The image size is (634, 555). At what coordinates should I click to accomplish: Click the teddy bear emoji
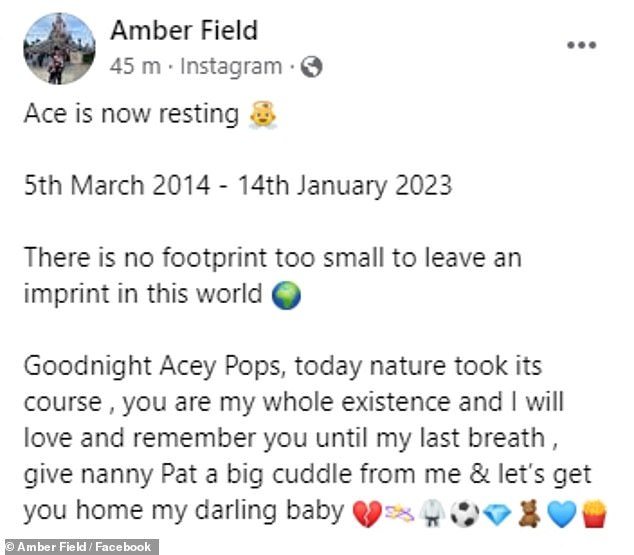point(529,513)
